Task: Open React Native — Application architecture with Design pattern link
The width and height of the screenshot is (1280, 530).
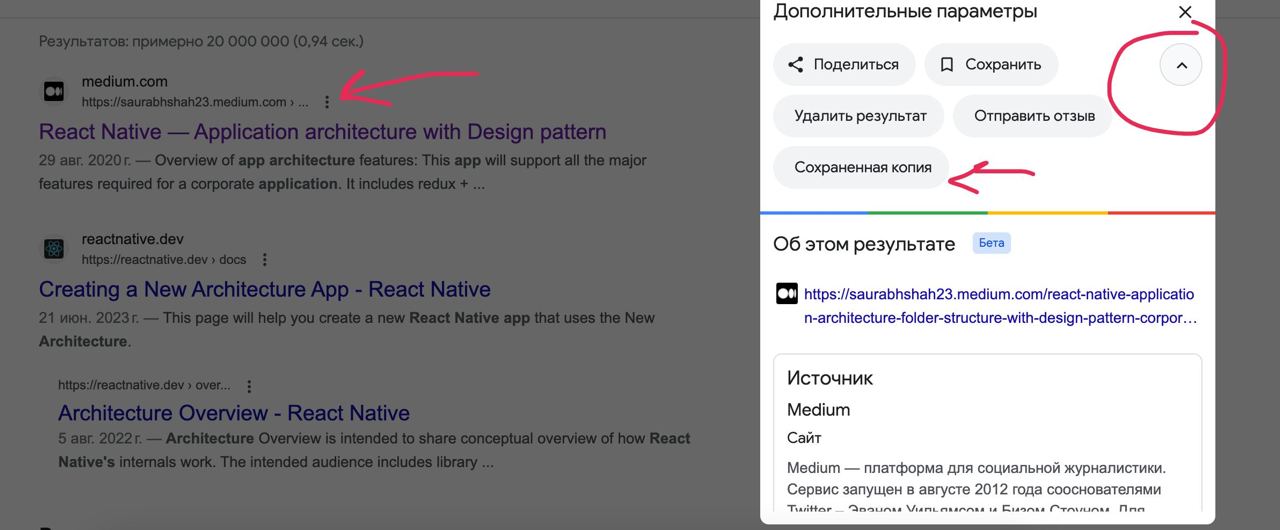Action: [323, 132]
